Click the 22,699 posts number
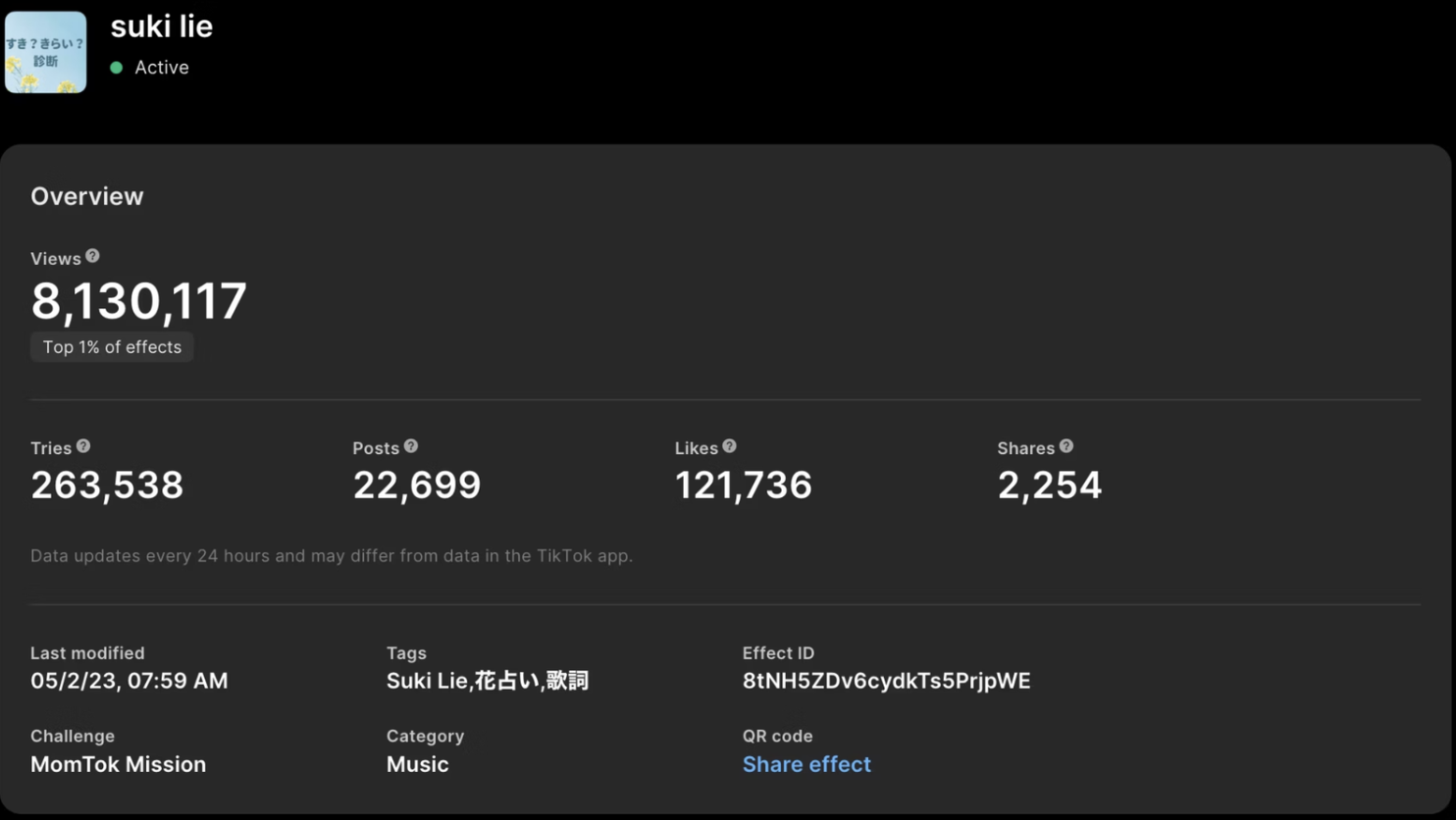1456x820 pixels. click(x=417, y=486)
